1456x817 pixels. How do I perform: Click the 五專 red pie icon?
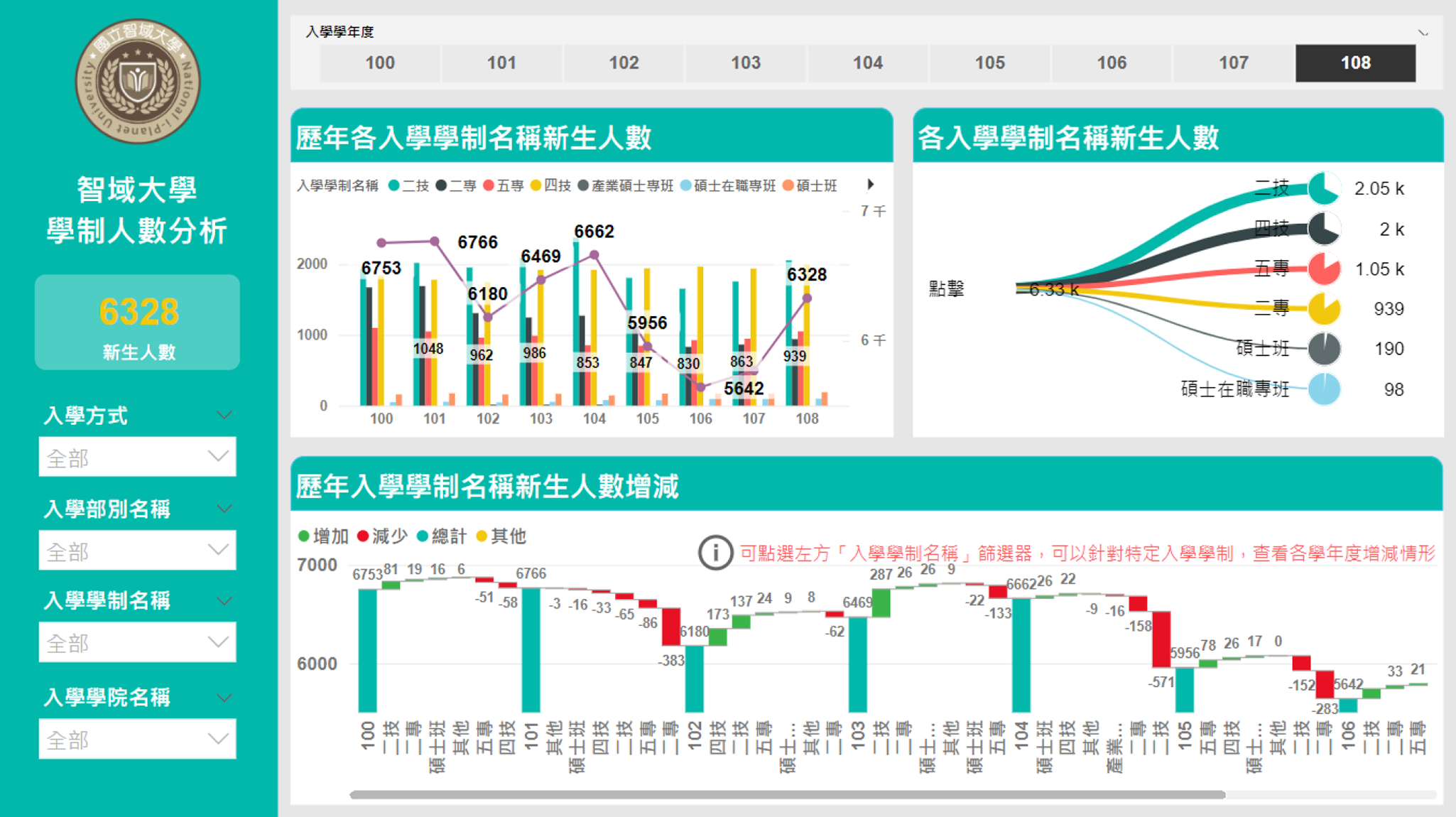click(1324, 269)
